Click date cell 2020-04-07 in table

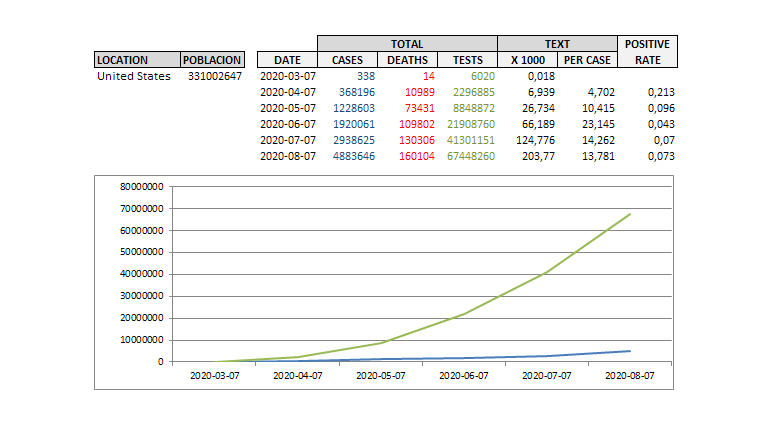tap(288, 92)
